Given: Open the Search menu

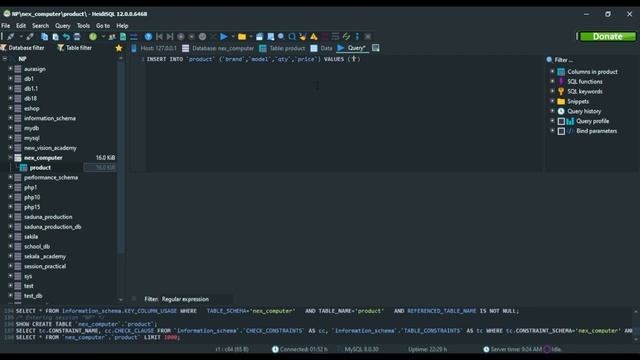Looking at the screenshot, I should 40,26.
